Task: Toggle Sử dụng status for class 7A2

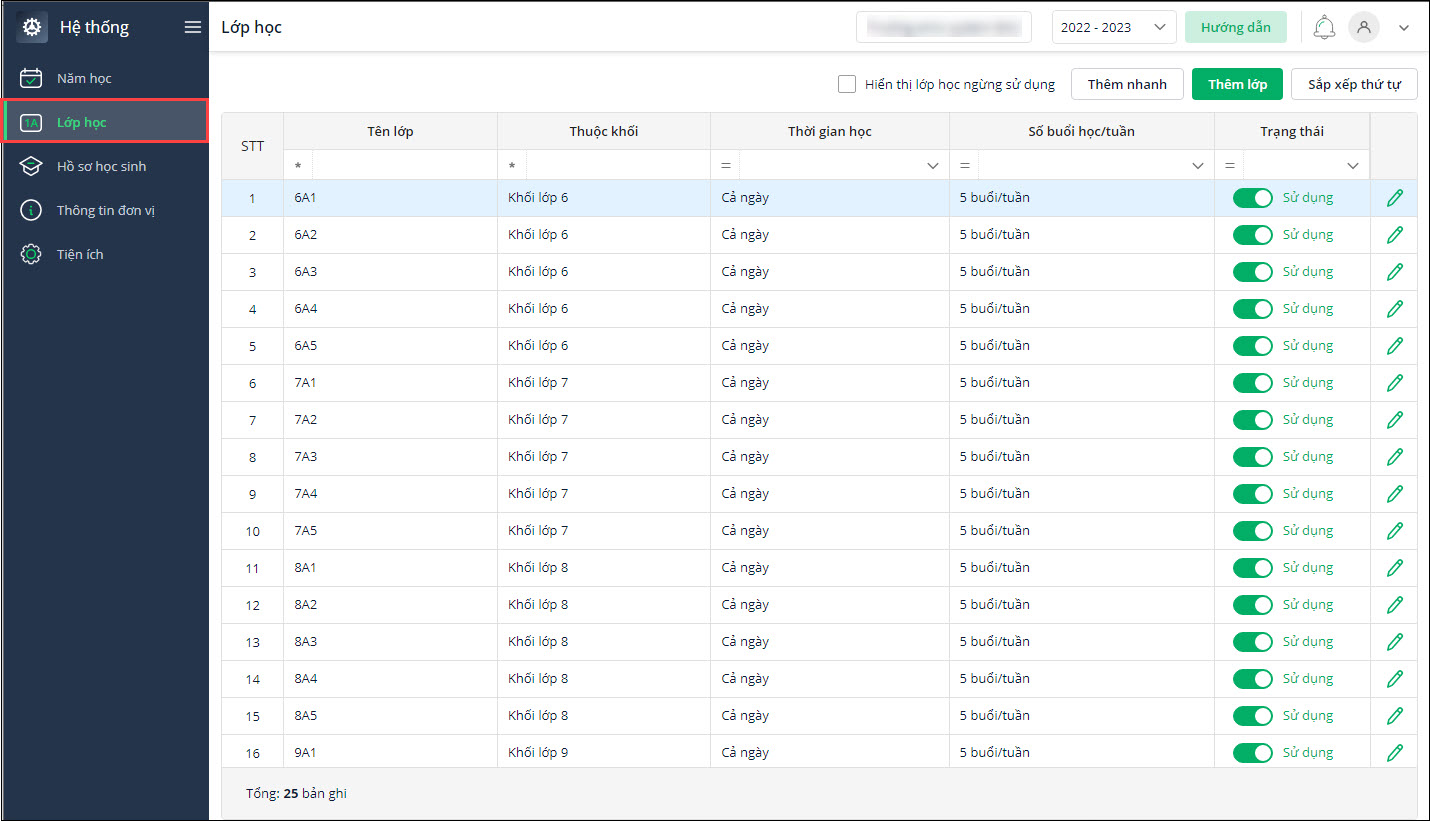Action: [1253, 420]
